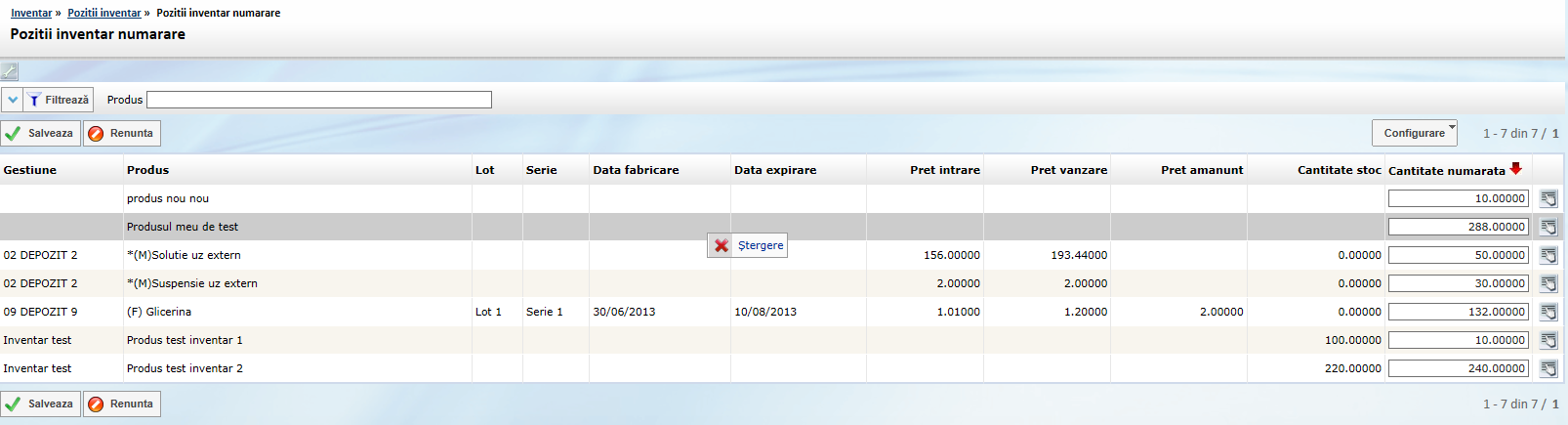Open the Inventar breadcrumb link
1568x425 pixels.
pyautogui.click(x=31, y=13)
